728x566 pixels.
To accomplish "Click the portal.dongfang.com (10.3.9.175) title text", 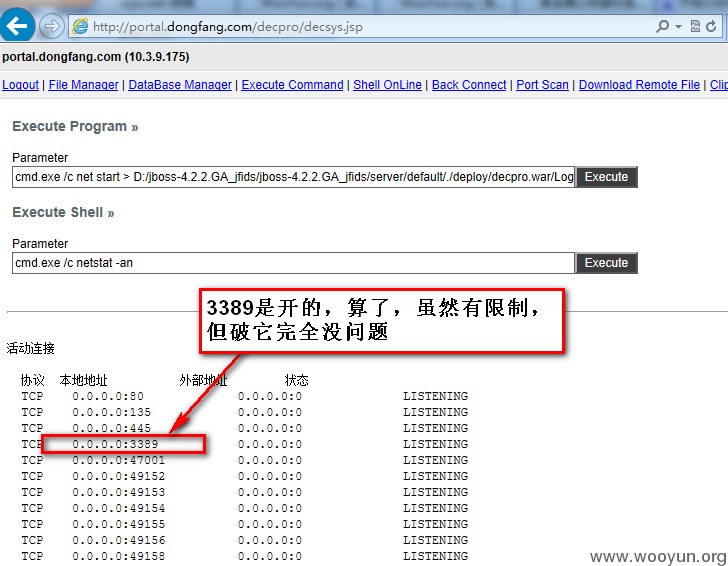I will (96, 57).
